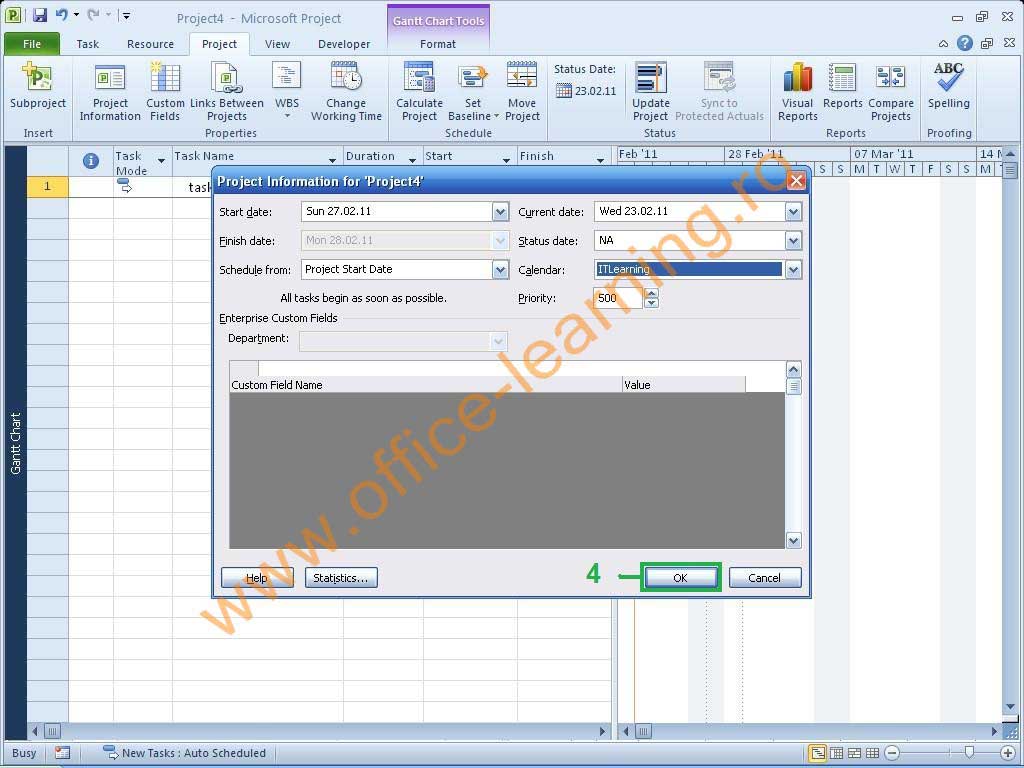
Task: Zoom in the timescale with plus button
Action: pos(1008,753)
